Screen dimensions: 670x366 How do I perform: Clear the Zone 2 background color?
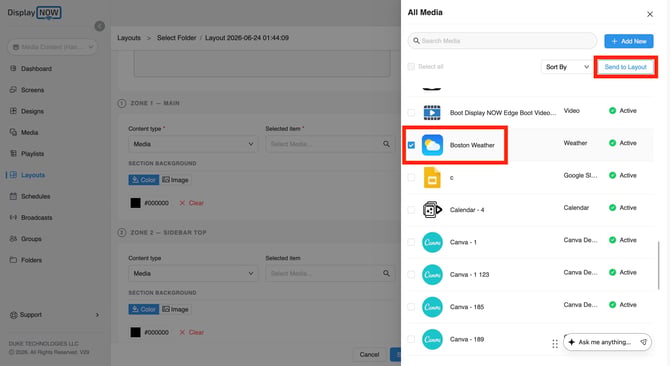[x=191, y=332]
